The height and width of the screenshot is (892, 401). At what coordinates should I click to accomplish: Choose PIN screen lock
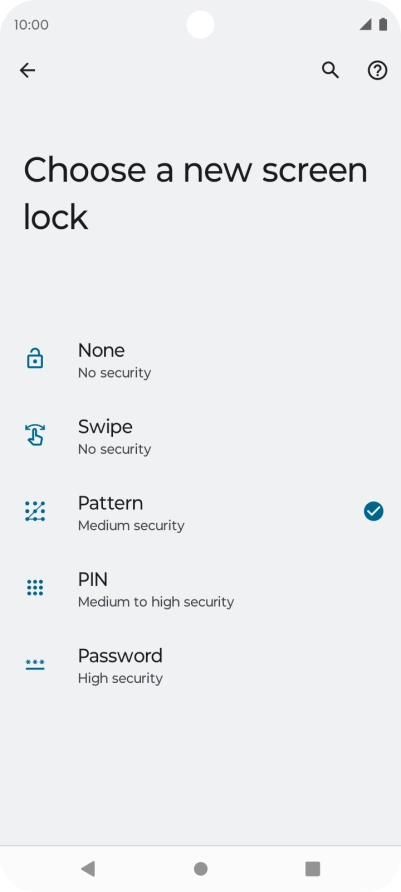(200, 588)
